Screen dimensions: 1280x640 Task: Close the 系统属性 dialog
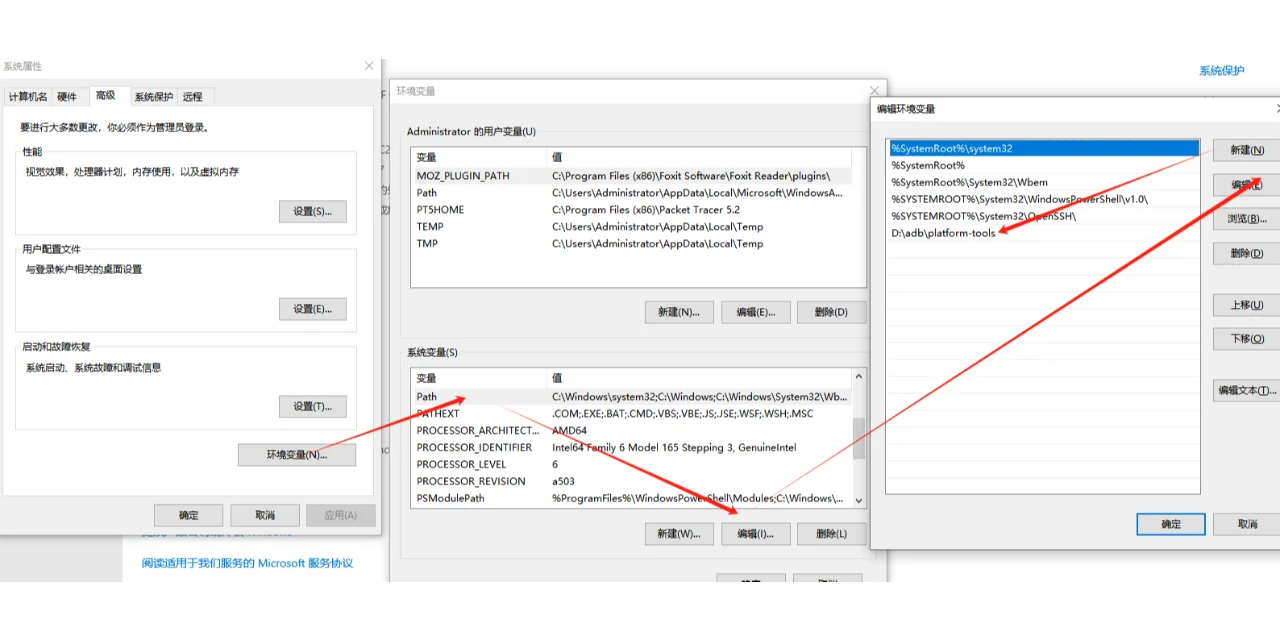tap(368, 66)
